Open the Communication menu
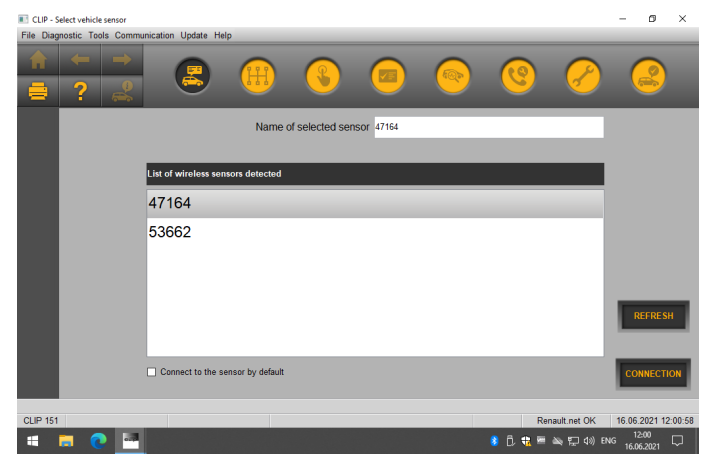Image resolution: width=725 pixels, height=467 pixels. pyautogui.click(x=144, y=35)
